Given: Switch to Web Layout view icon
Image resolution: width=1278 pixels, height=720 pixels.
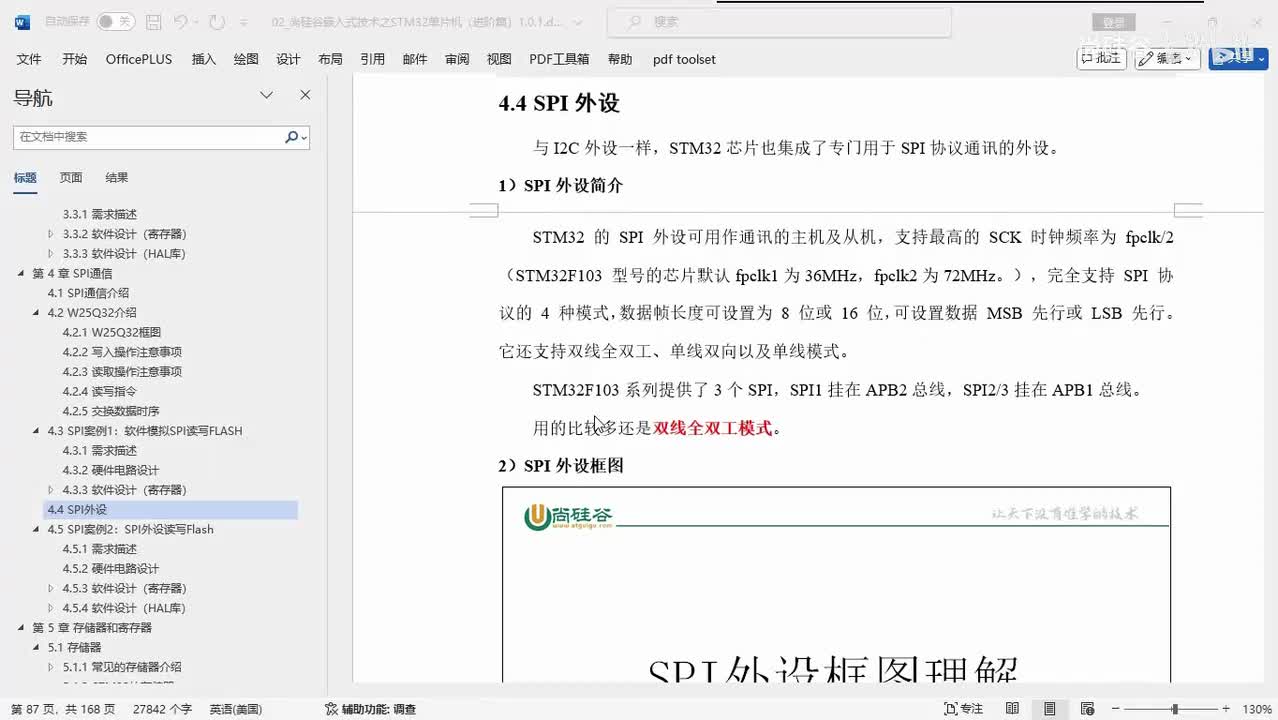Looking at the screenshot, I should point(1087,709).
